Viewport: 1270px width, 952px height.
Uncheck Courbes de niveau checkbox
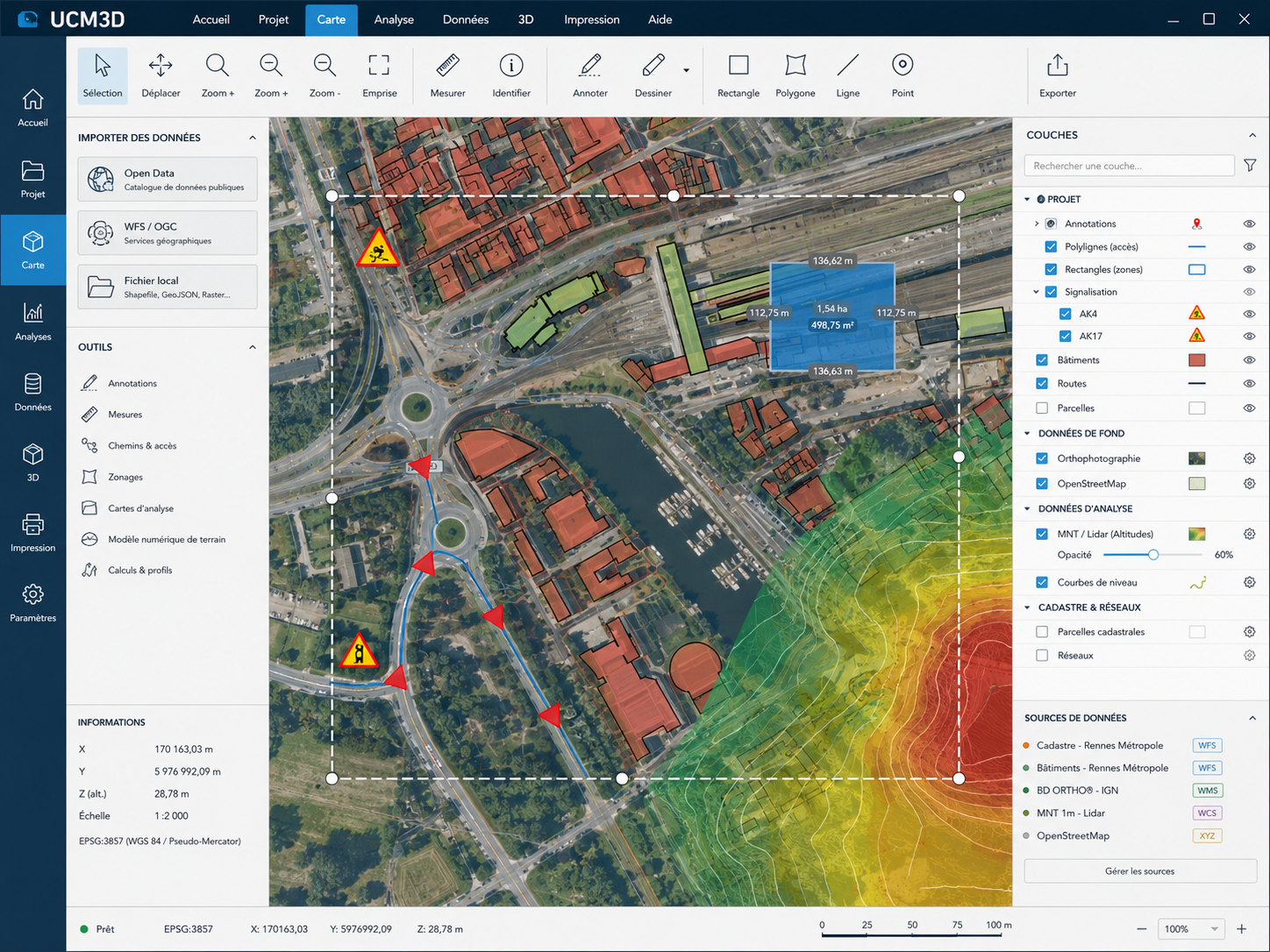pos(1042,582)
